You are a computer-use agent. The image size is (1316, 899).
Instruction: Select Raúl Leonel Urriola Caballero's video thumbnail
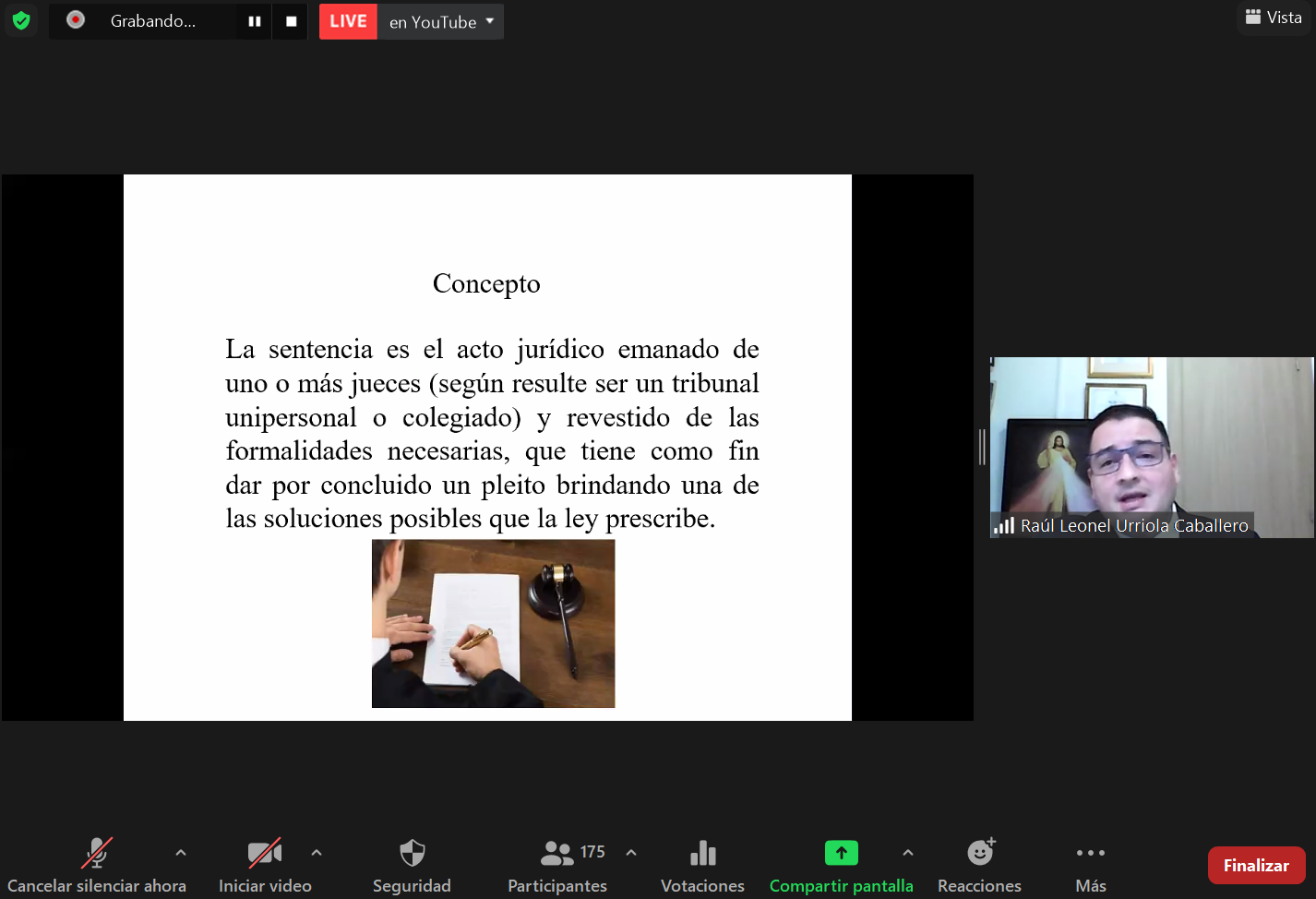[x=1152, y=447]
